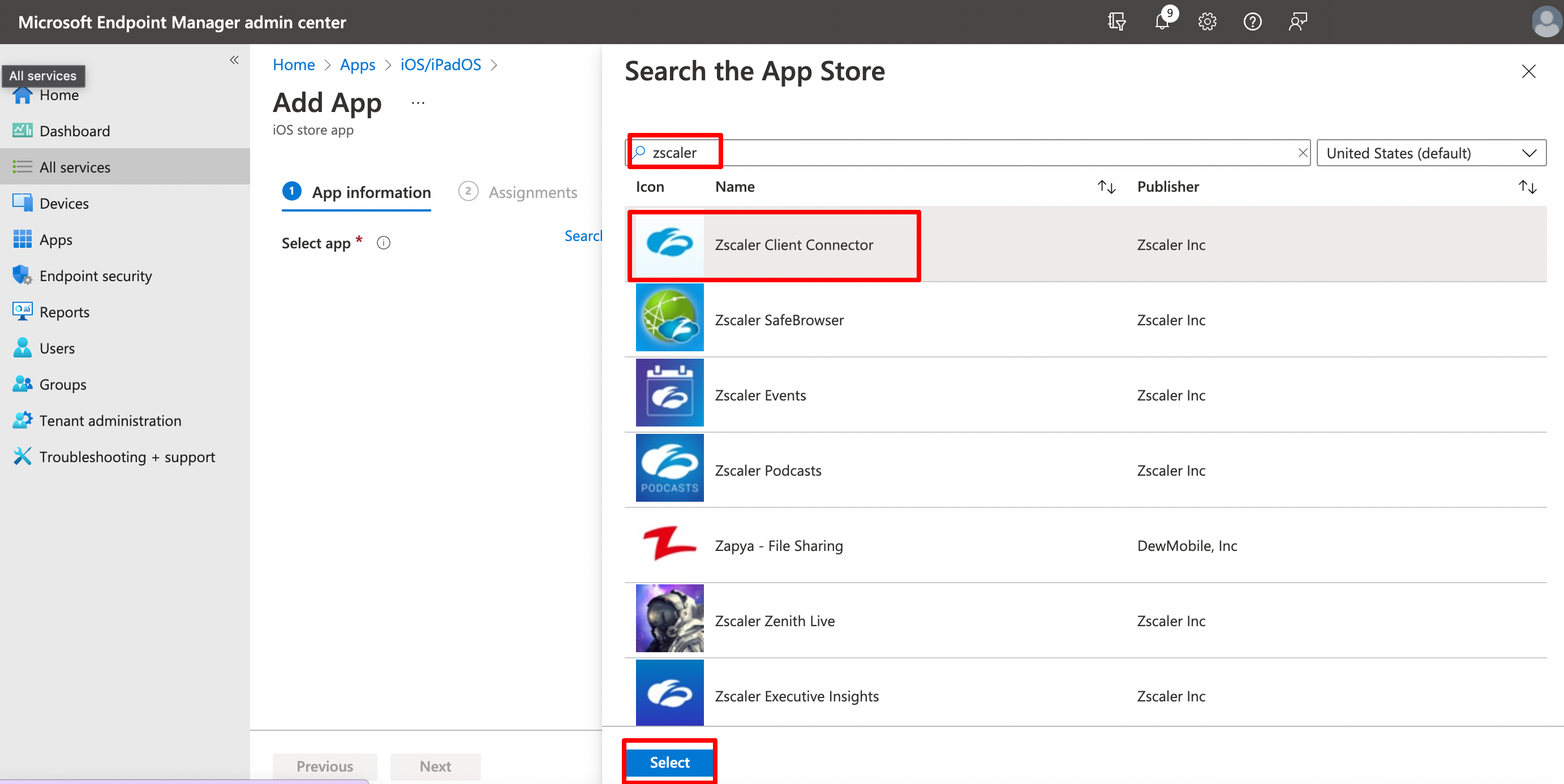Image resolution: width=1564 pixels, height=784 pixels.
Task: Open notifications showing 9 alerts
Action: (1163, 22)
